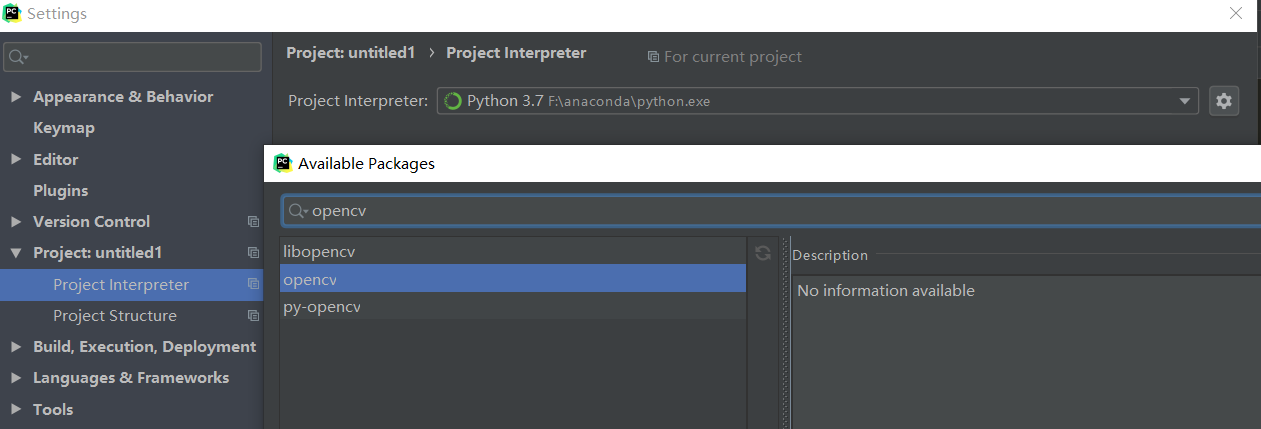This screenshot has height=429, width=1261.
Task: Open the Project Interpreter dropdown
Action: (1186, 101)
